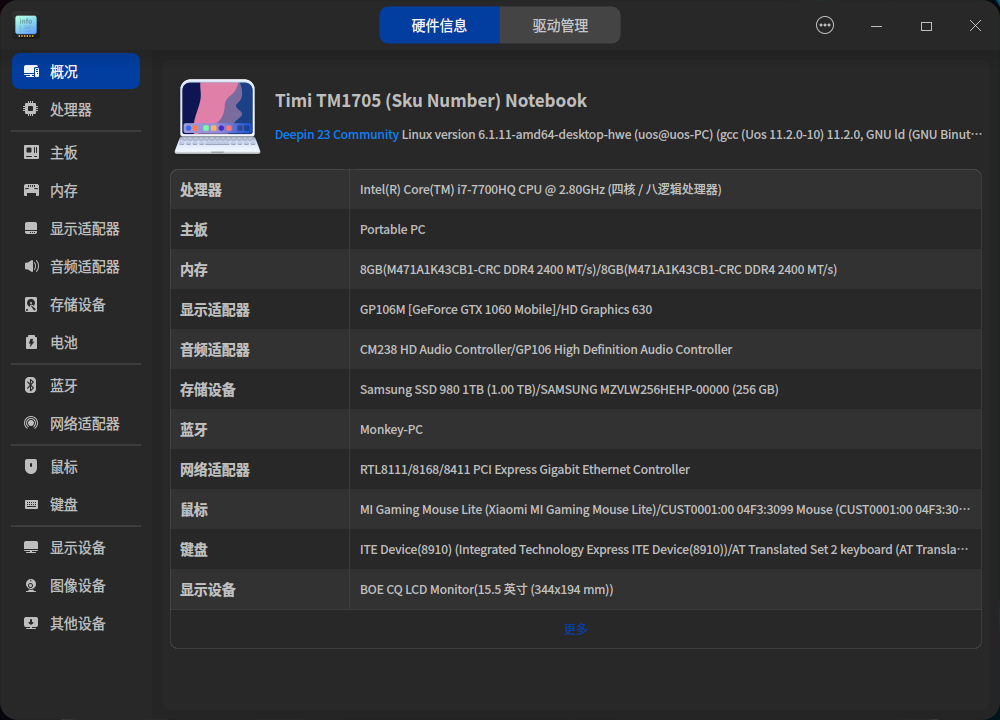Click the RTL8111 Gigabit Ethernet value

525,469
